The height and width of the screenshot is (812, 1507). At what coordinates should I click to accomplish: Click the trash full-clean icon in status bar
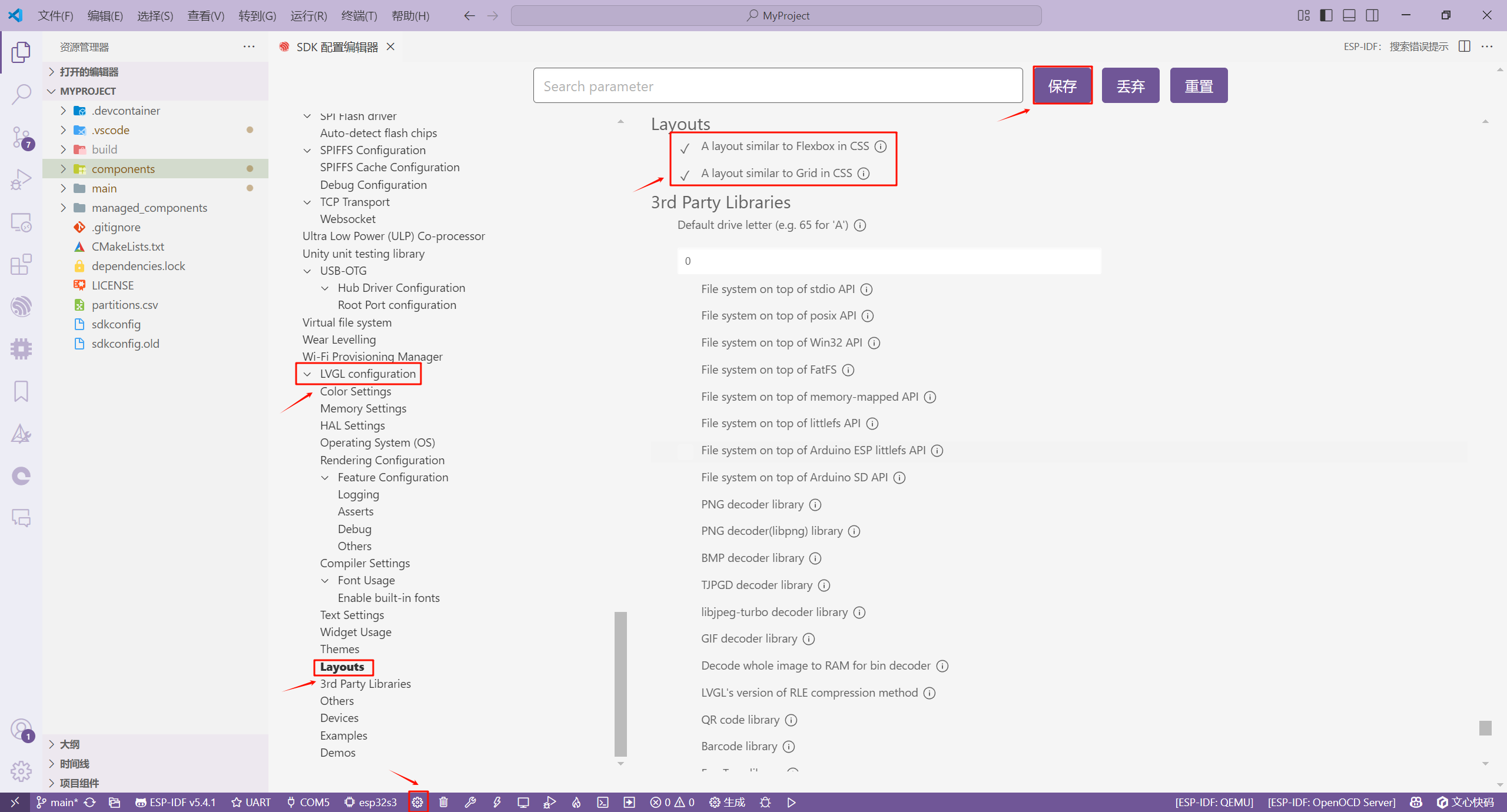[444, 802]
